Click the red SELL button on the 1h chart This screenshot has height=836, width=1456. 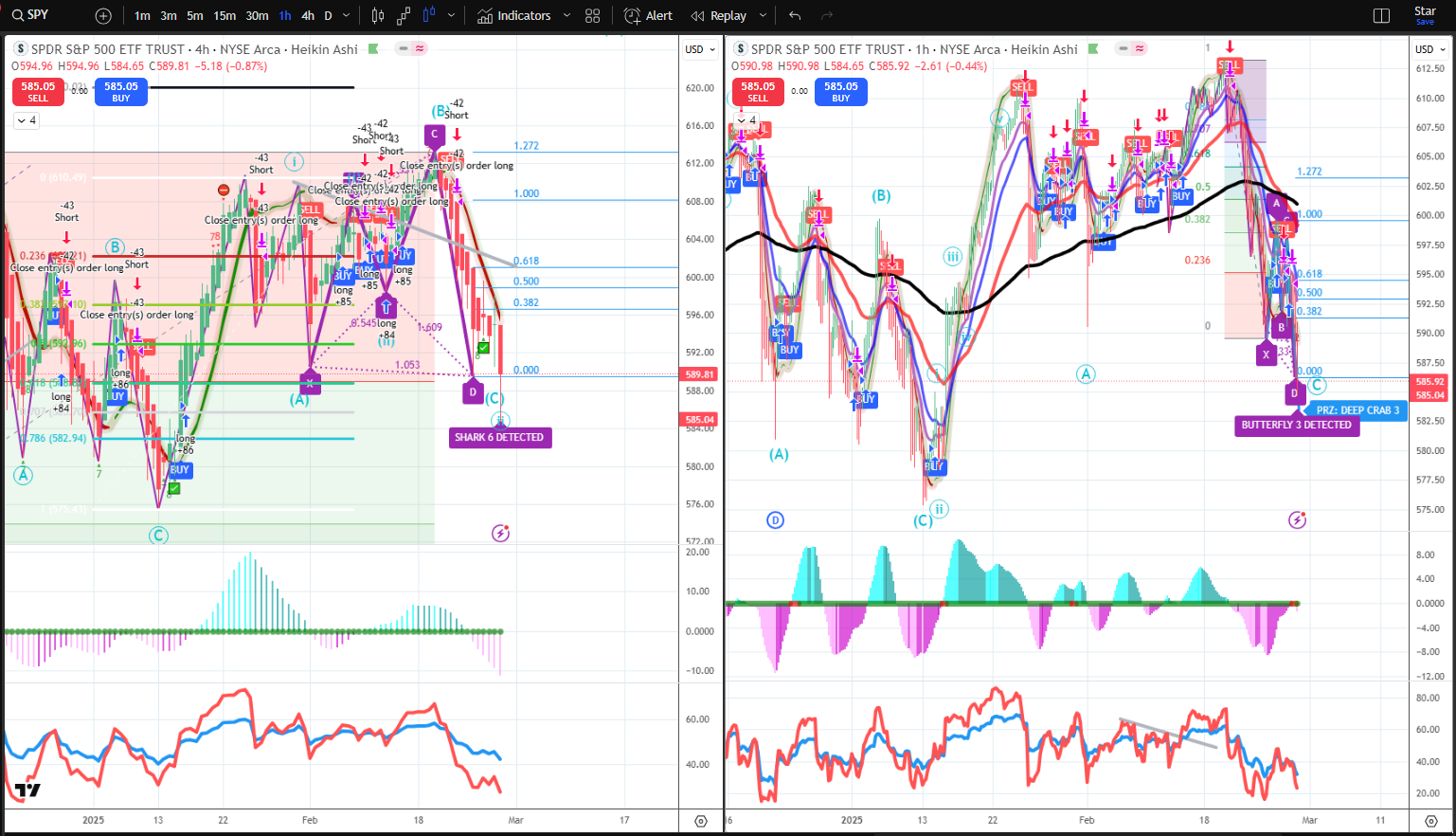pos(758,92)
